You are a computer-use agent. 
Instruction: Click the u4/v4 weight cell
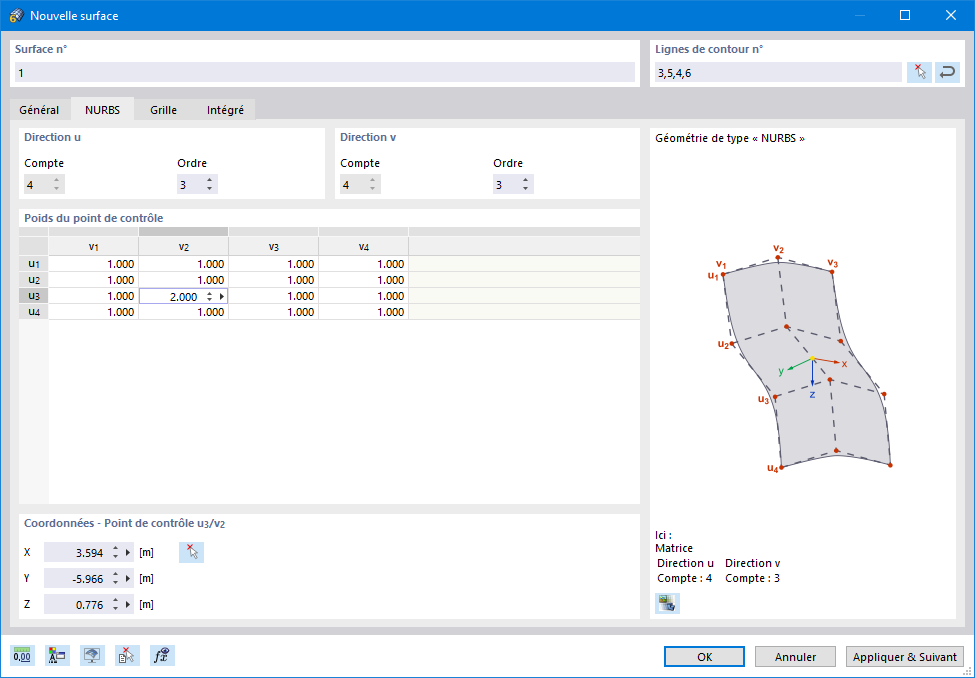[364, 312]
